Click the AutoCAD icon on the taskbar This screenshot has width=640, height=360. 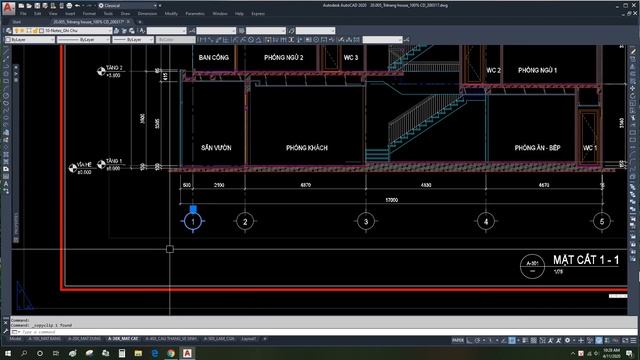tap(187, 353)
